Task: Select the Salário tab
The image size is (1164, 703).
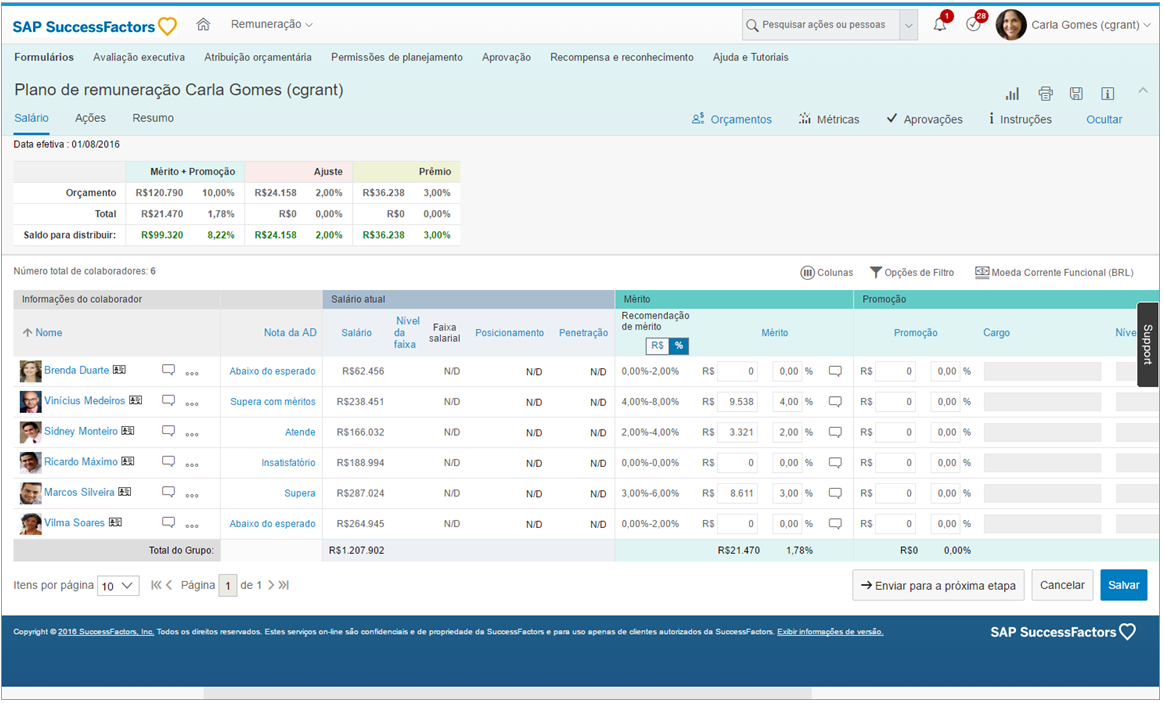Action: 31,118
